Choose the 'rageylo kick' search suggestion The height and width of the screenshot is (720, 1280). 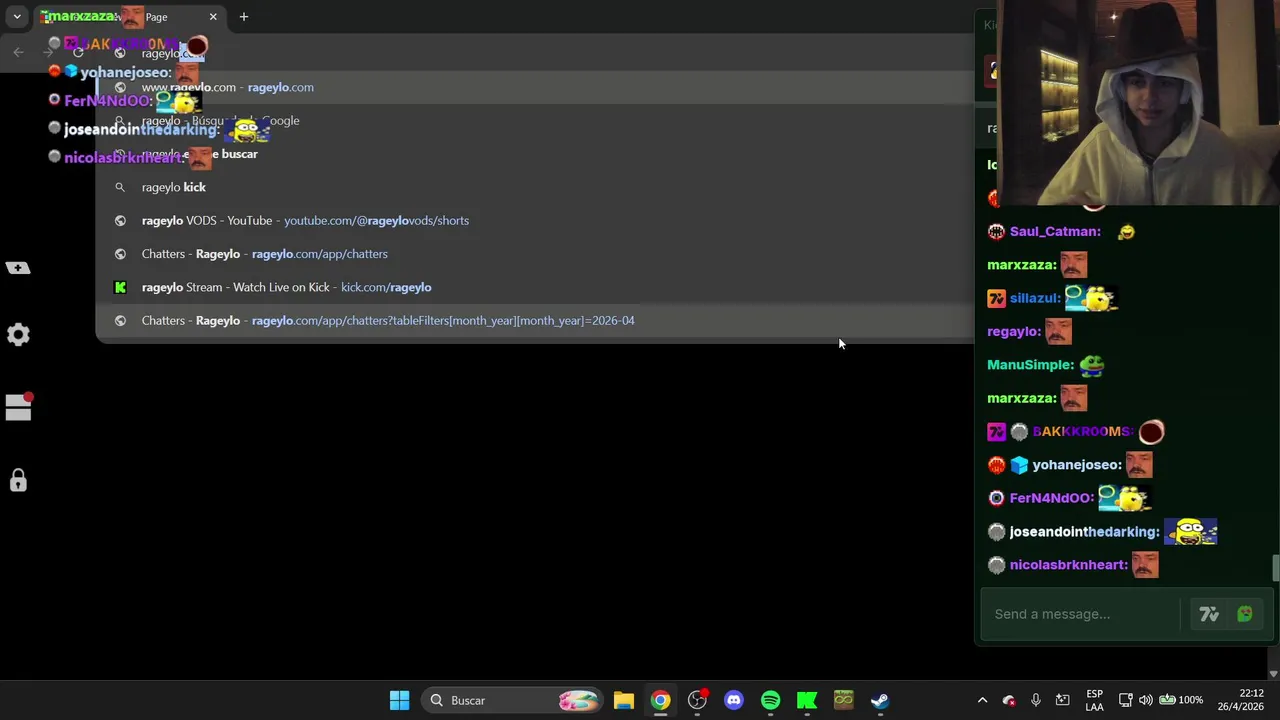click(x=534, y=187)
